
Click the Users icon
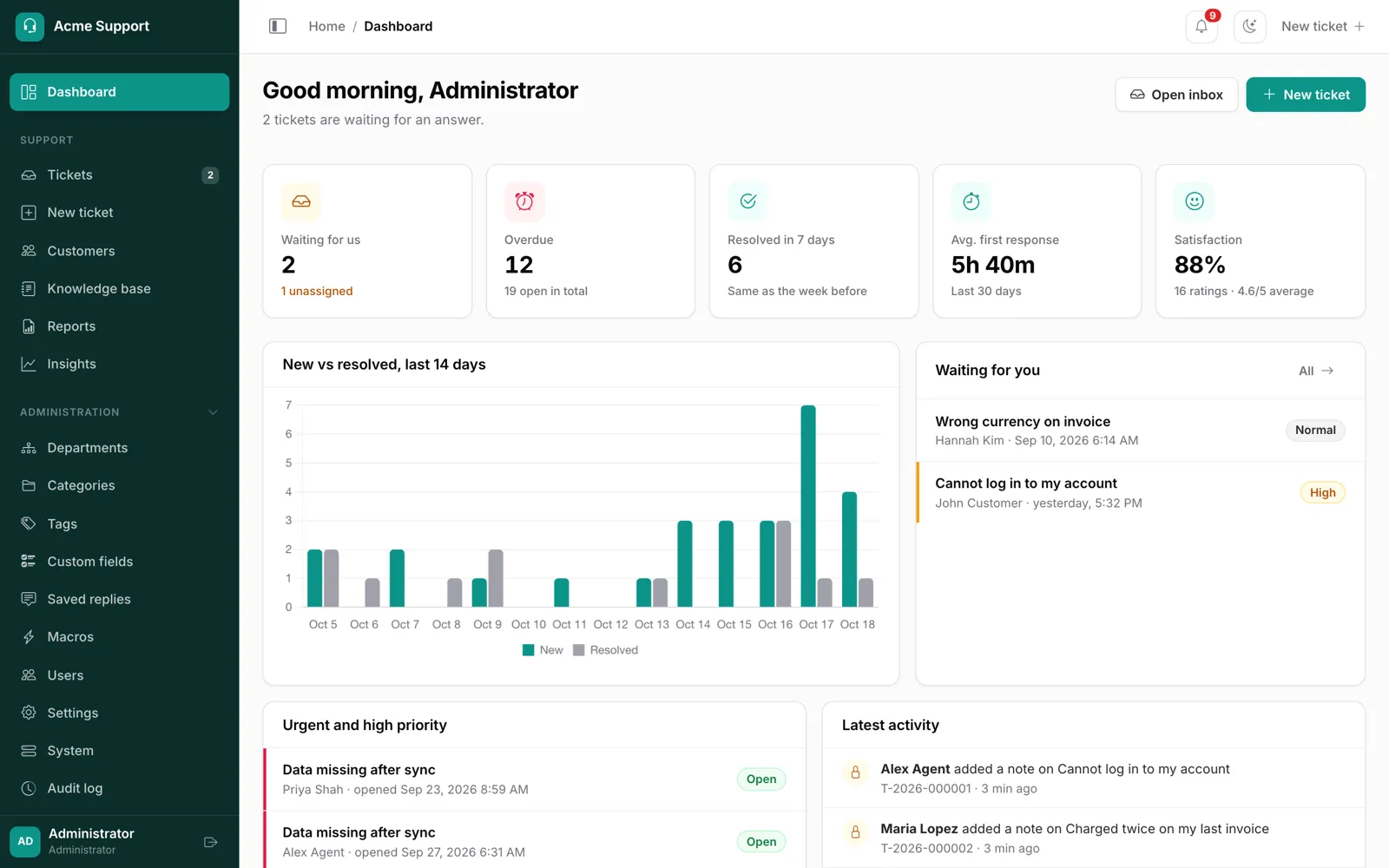pos(29,674)
